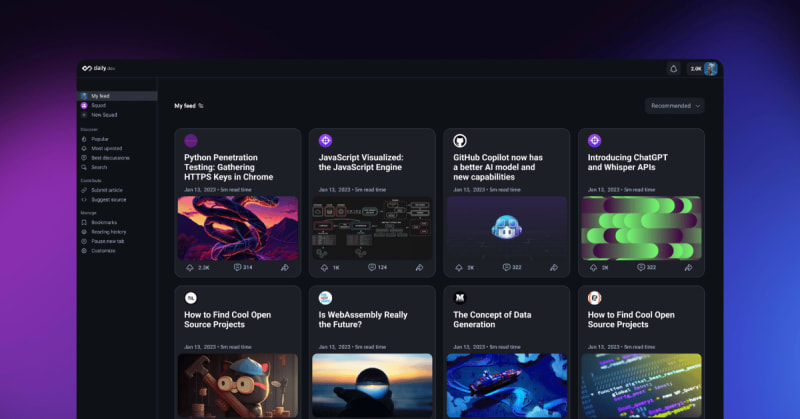Screen dimensions: 800x419
Task: Share the JavaScript Visualized post
Action: 419,267
